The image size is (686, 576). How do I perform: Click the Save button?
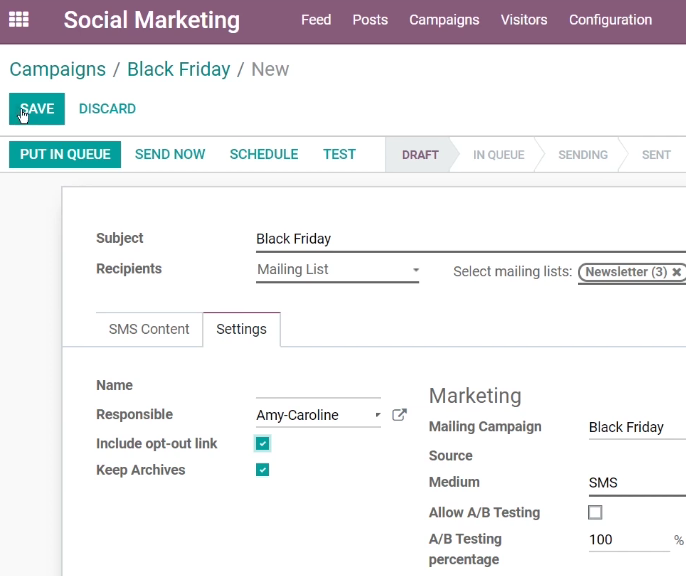(37, 109)
